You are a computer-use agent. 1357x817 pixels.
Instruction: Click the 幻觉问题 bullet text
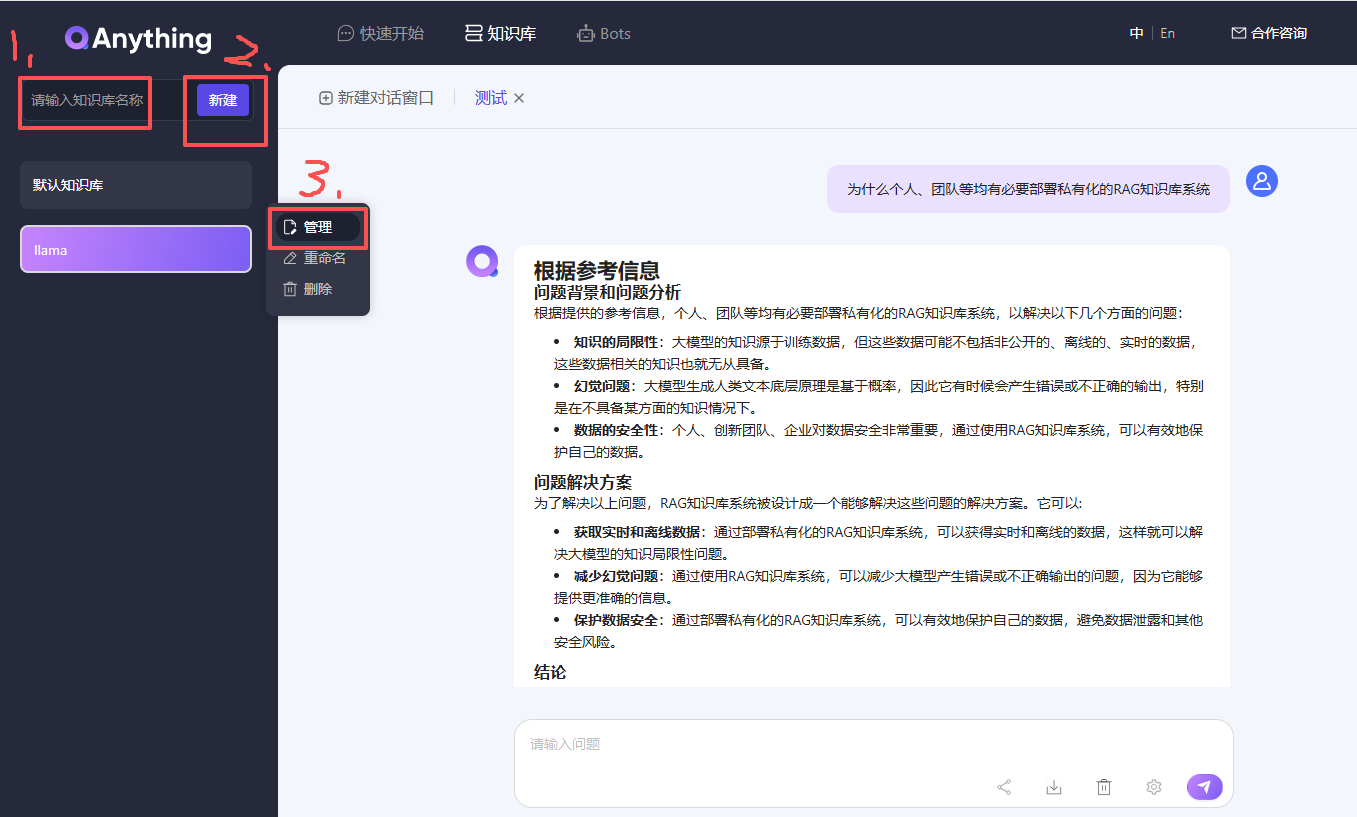pos(602,386)
